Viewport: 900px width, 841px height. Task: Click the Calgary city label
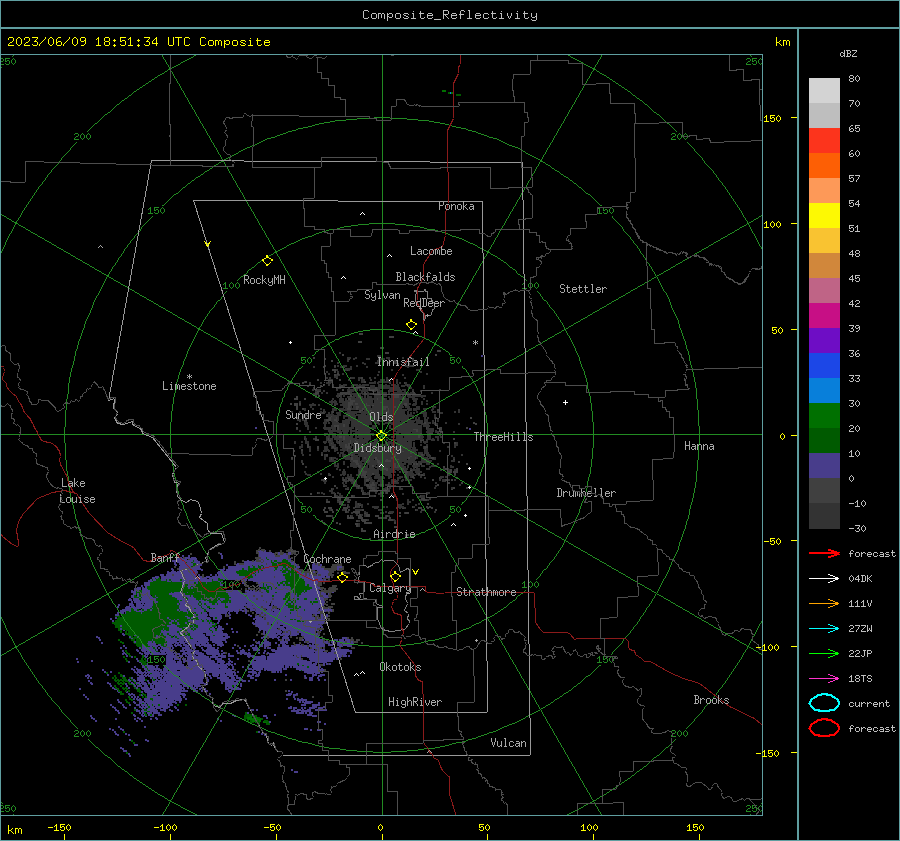390,588
